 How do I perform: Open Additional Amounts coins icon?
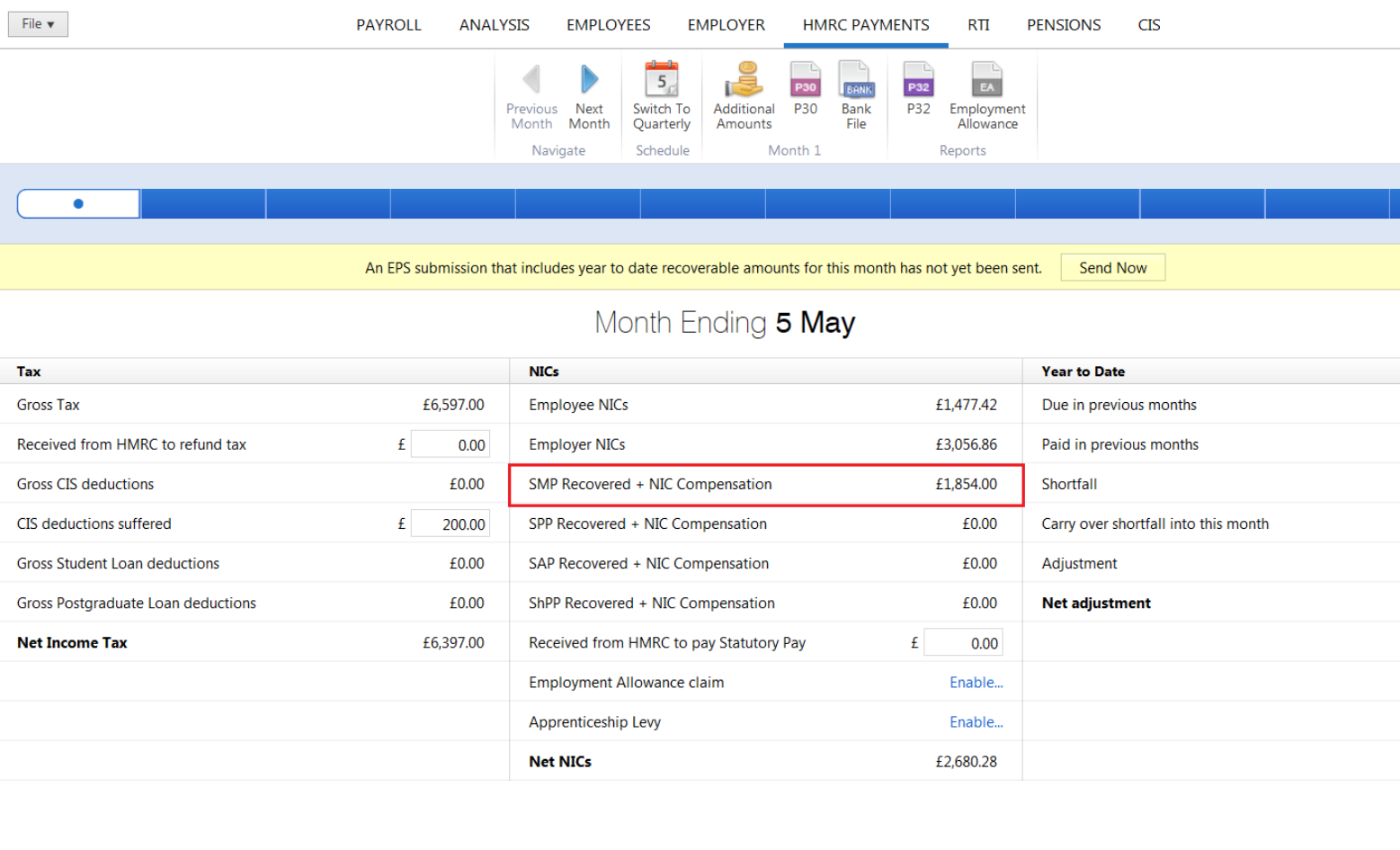pyautogui.click(x=744, y=79)
